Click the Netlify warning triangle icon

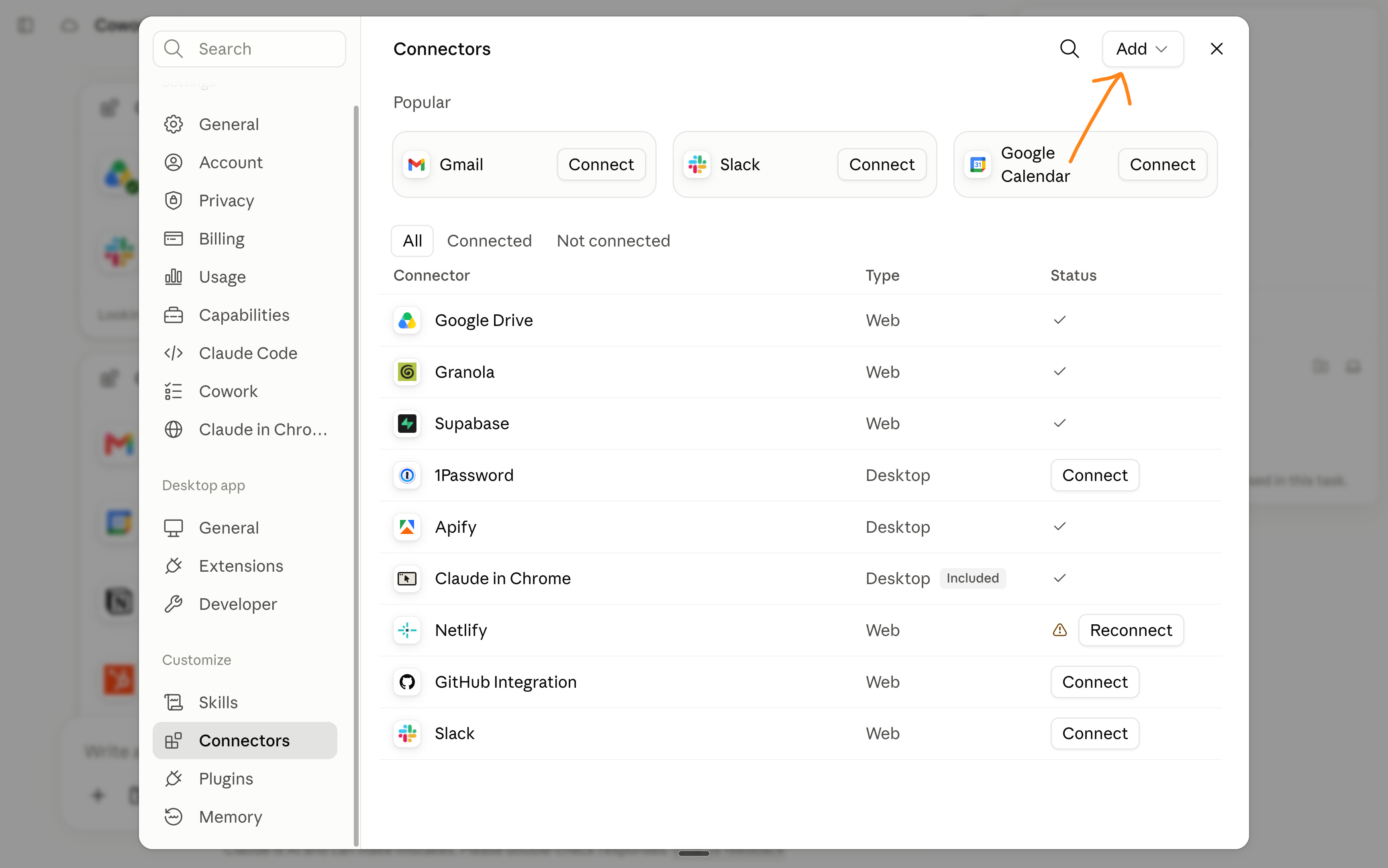(x=1059, y=630)
